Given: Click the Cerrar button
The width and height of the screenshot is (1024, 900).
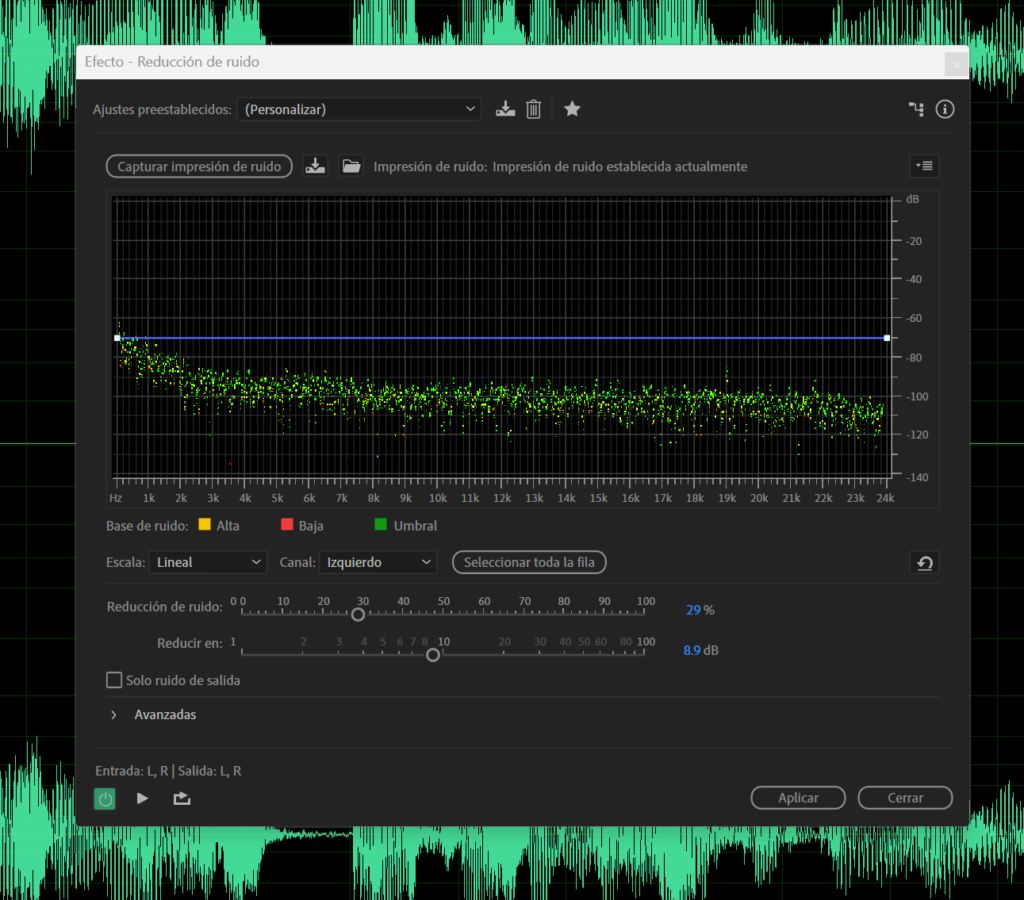Looking at the screenshot, I should click(x=905, y=797).
